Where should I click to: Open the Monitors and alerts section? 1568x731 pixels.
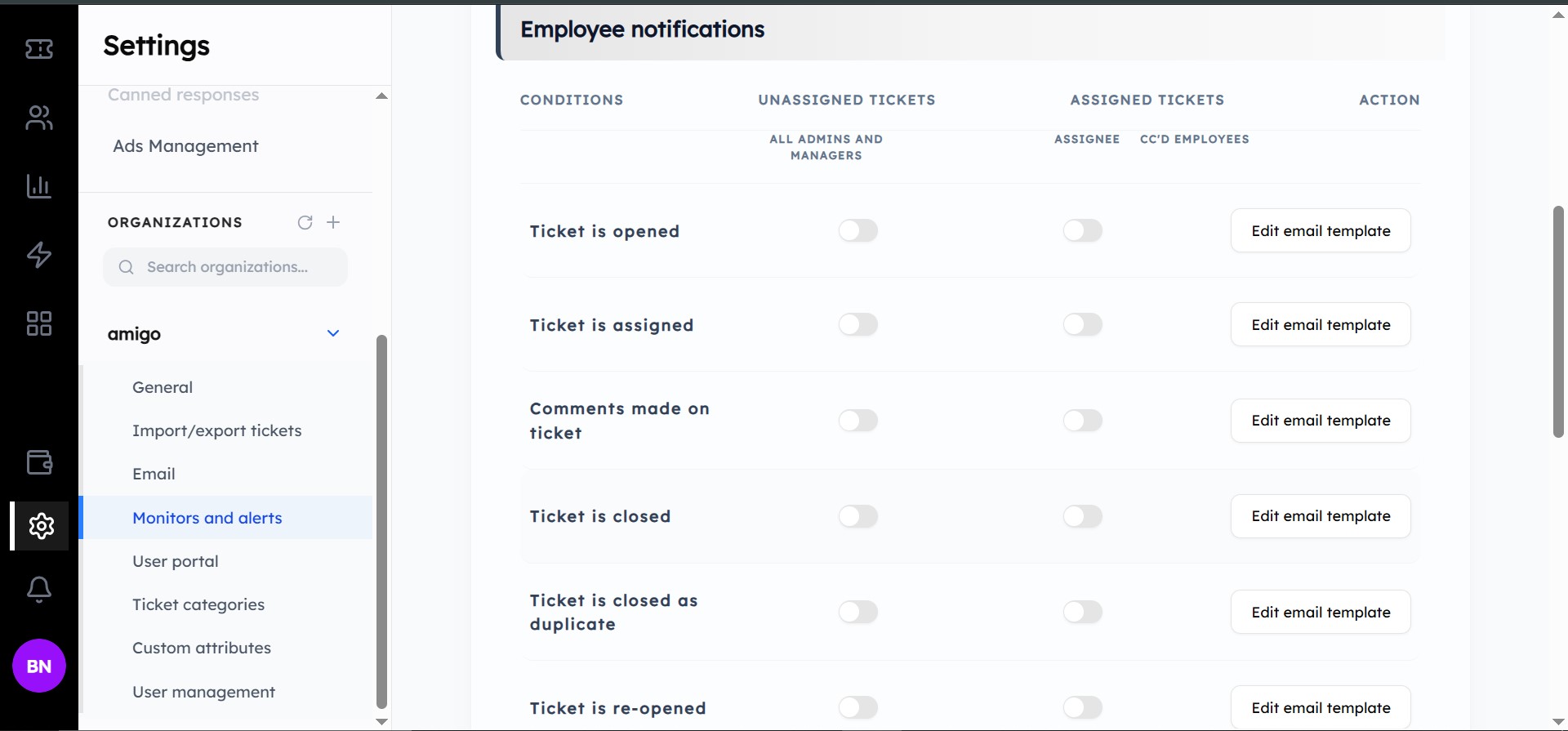point(207,518)
